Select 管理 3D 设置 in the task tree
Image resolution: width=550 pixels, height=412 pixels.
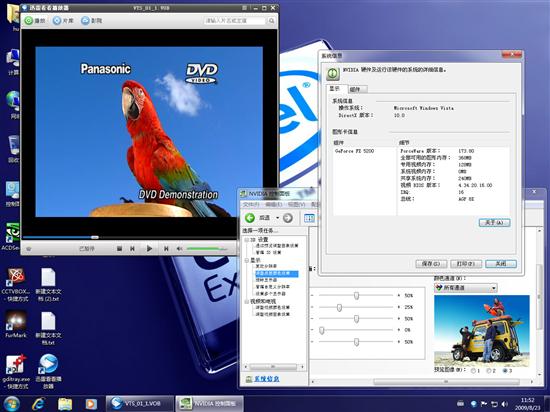point(268,252)
